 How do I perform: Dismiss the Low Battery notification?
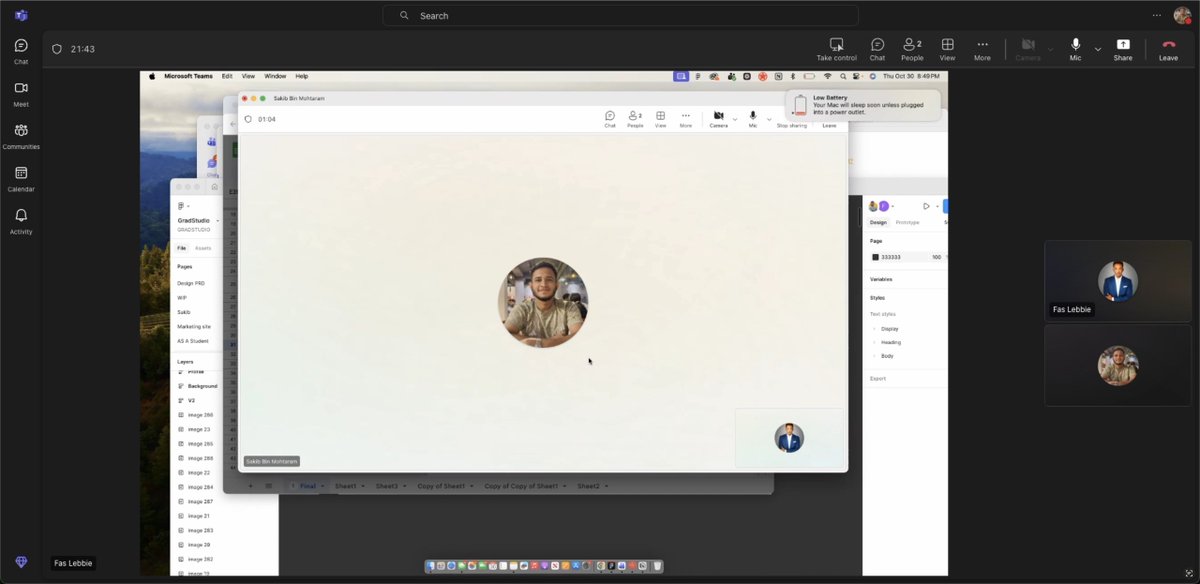(865, 105)
